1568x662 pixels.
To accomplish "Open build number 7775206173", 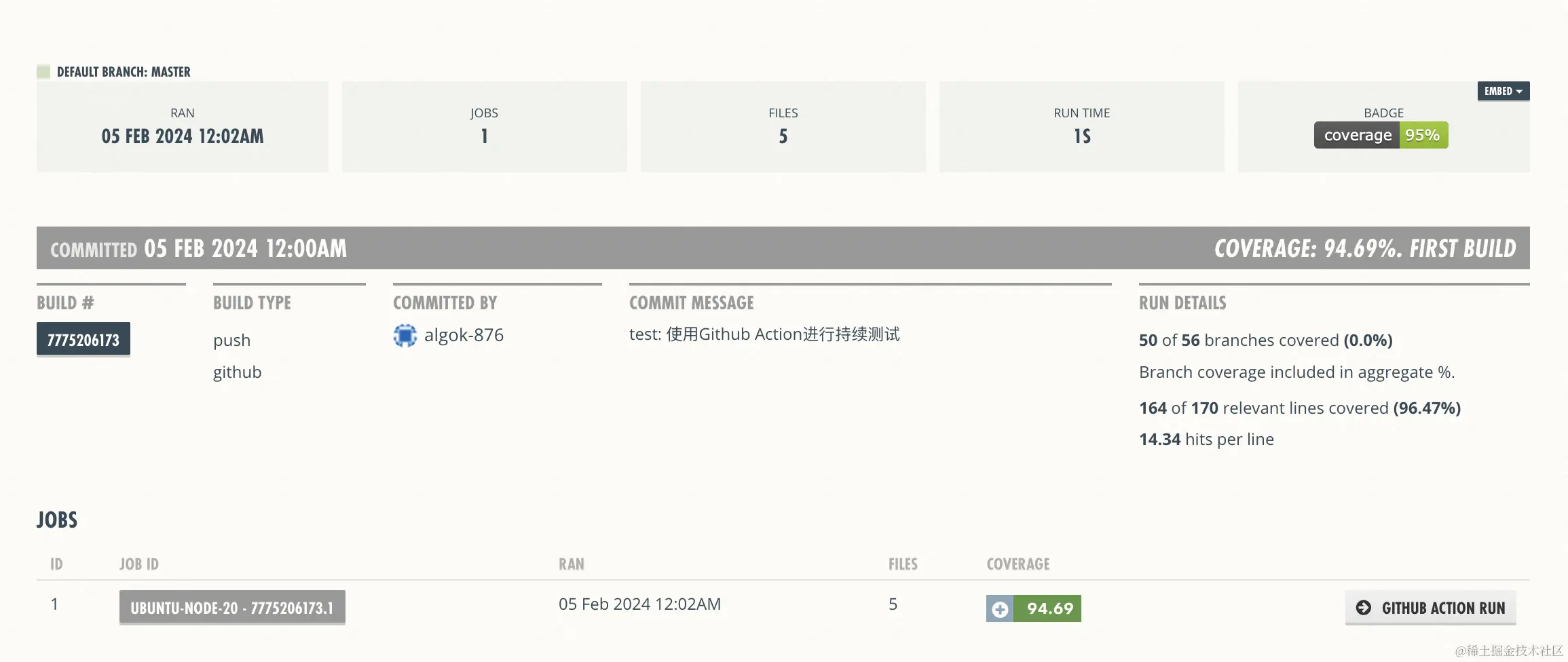I will point(83,340).
